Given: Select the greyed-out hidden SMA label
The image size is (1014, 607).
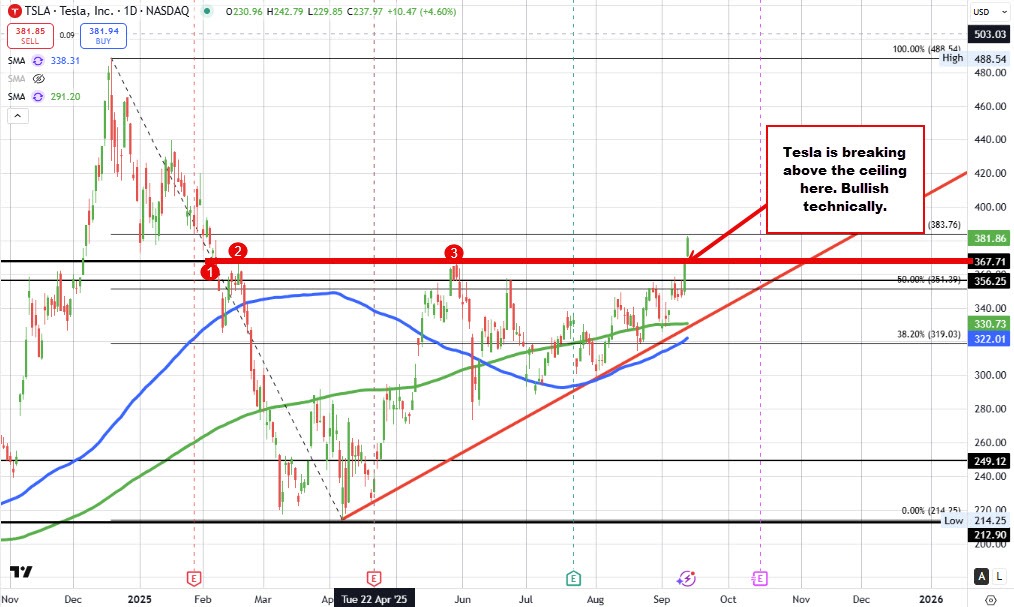Looking at the screenshot, I should tap(16, 79).
